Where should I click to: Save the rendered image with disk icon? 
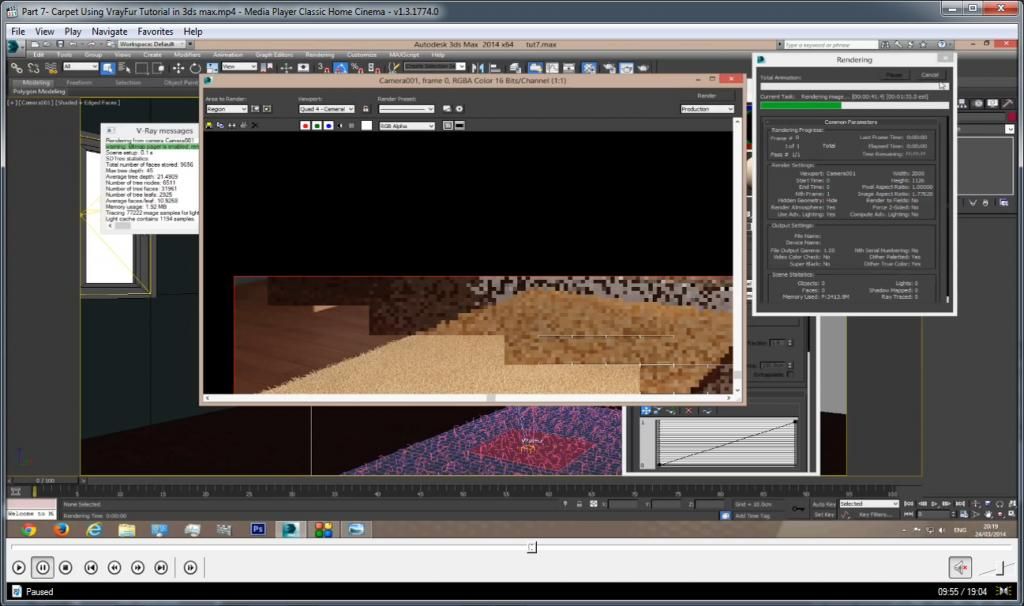(x=209, y=125)
